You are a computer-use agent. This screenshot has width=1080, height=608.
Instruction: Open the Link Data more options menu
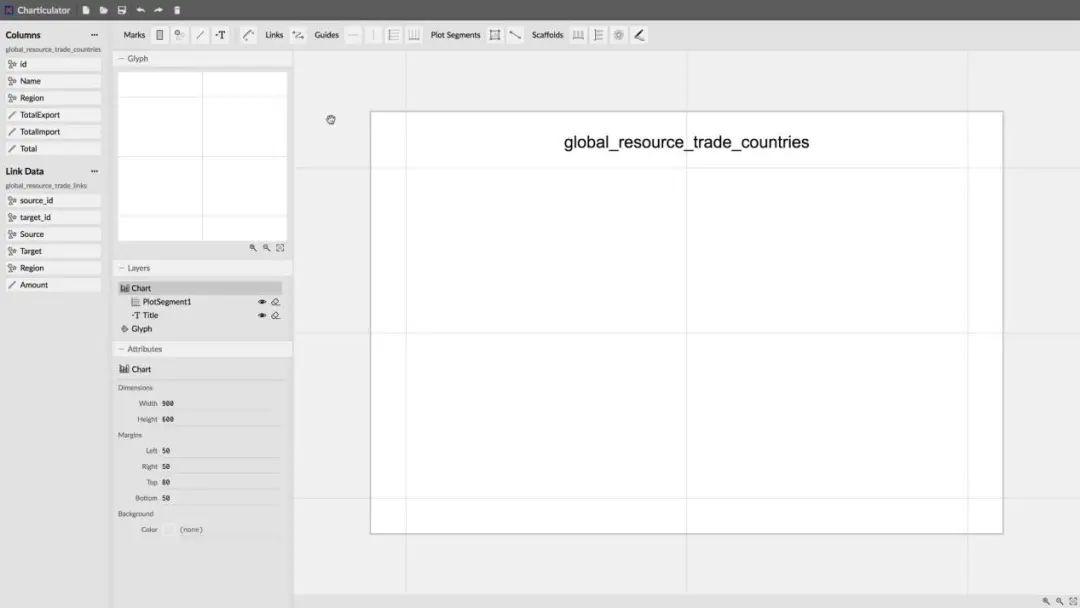tap(94, 171)
